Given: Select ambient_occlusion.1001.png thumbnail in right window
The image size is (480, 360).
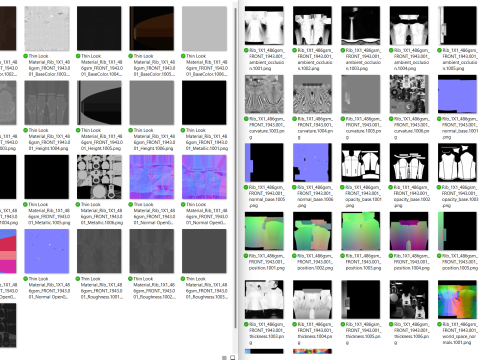Looking at the screenshot, I should pyautogui.click(x=264, y=25).
